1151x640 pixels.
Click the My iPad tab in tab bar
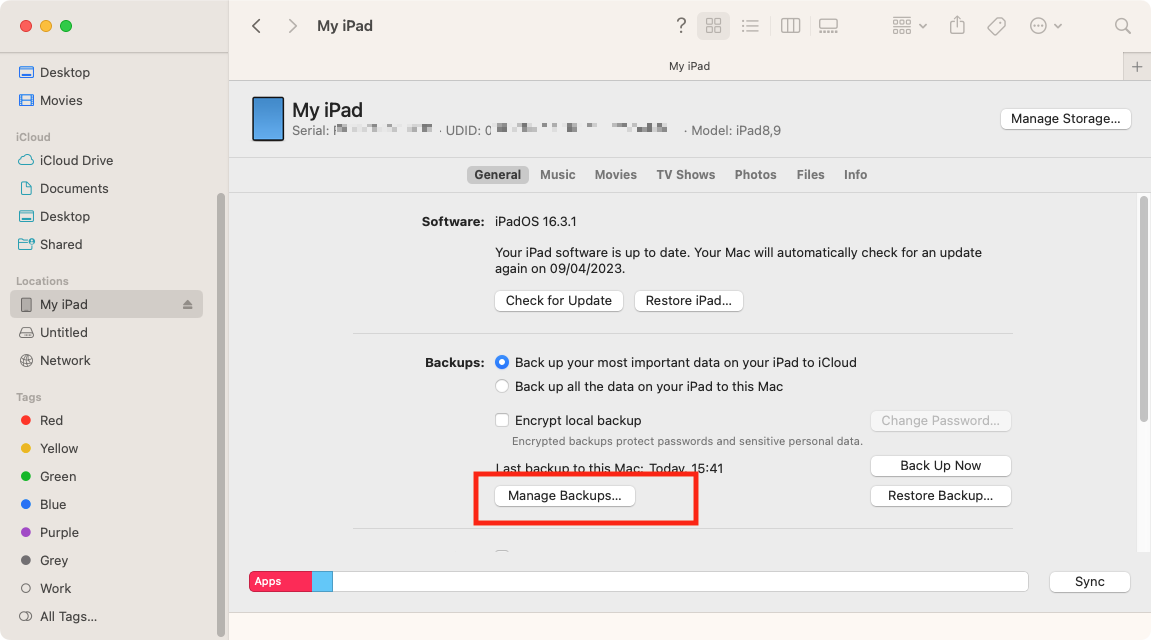point(689,66)
